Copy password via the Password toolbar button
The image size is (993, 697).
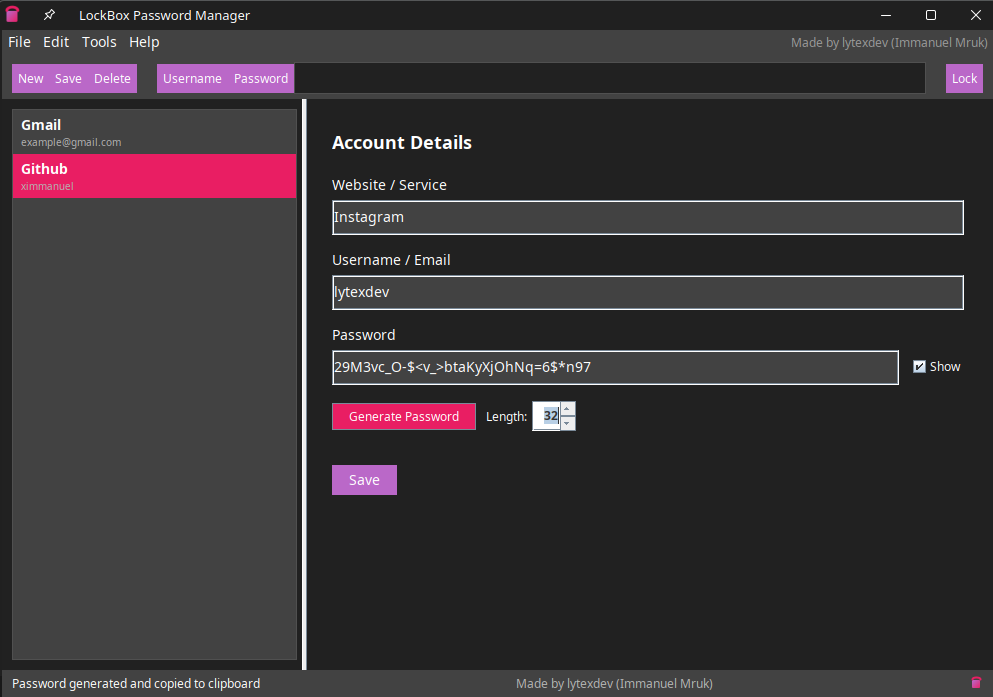[x=261, y=78]
